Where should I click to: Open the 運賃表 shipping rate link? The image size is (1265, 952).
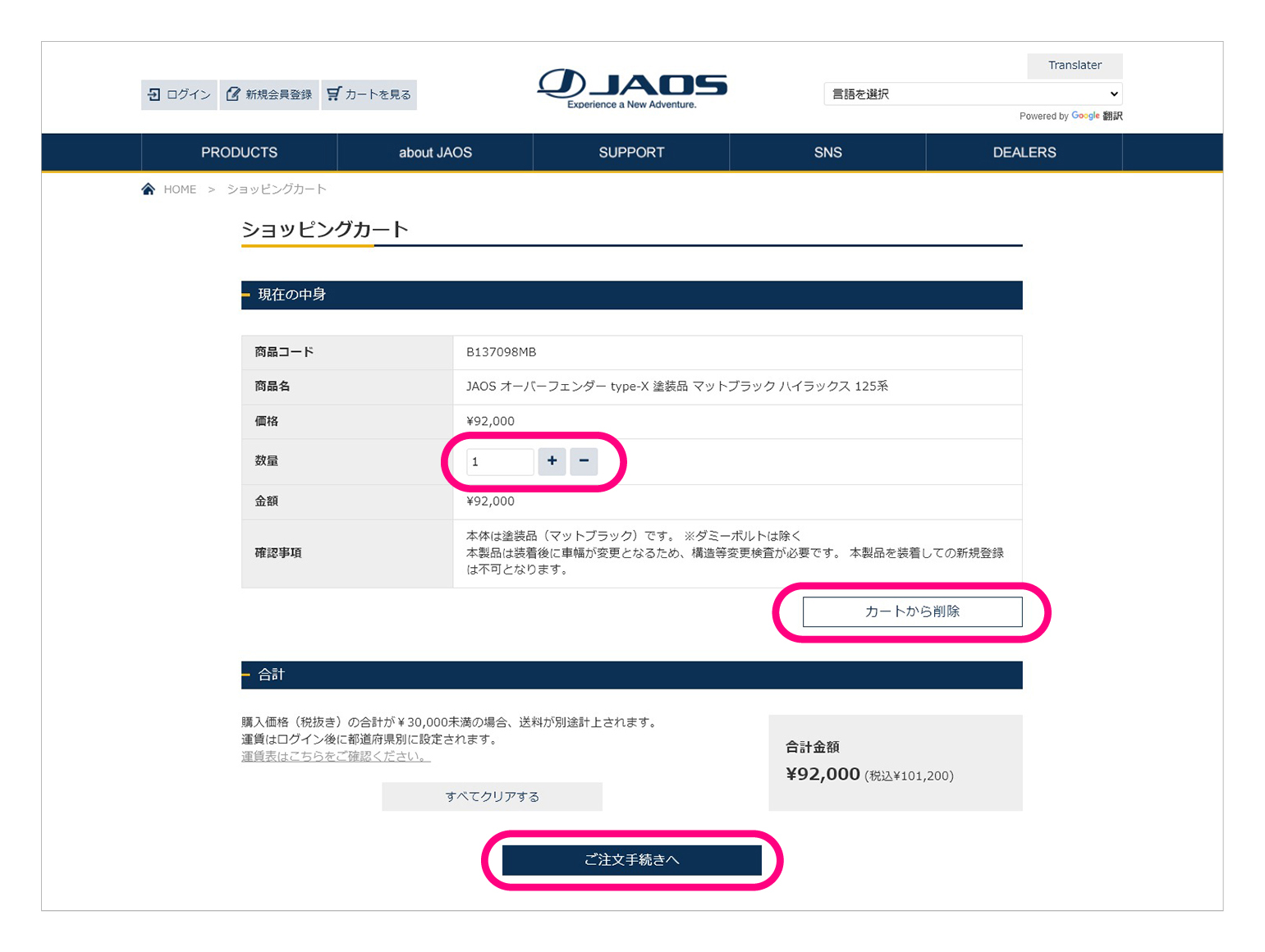tap(336, 757)
